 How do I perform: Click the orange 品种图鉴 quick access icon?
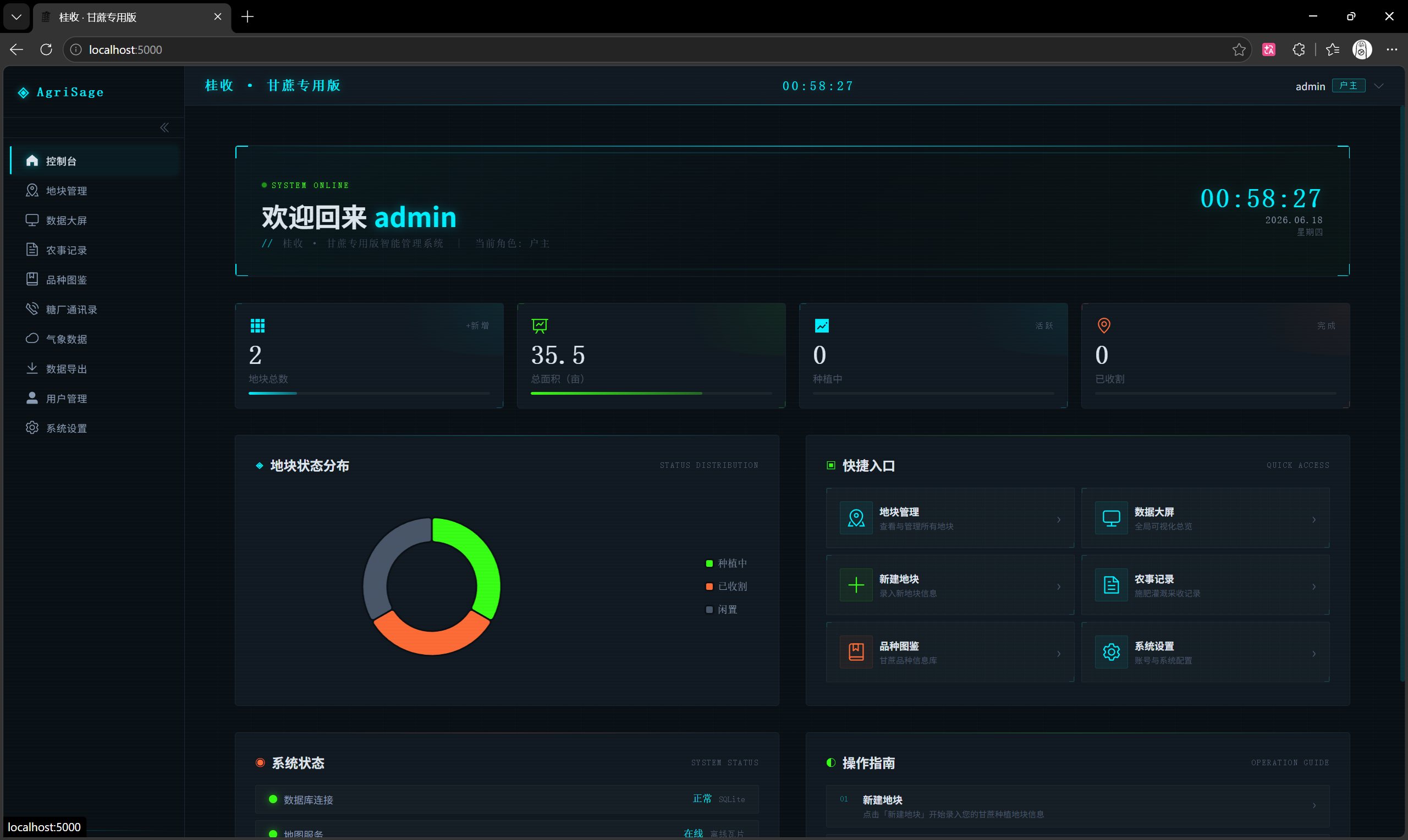(856, 652)
